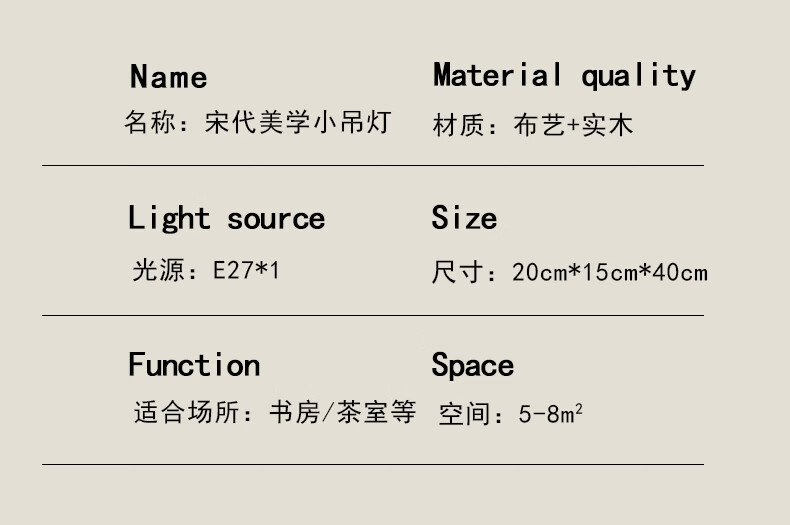Click the divider line under the Name row
The width and height of the screenshot is (790, 525).
pos(372,165)
